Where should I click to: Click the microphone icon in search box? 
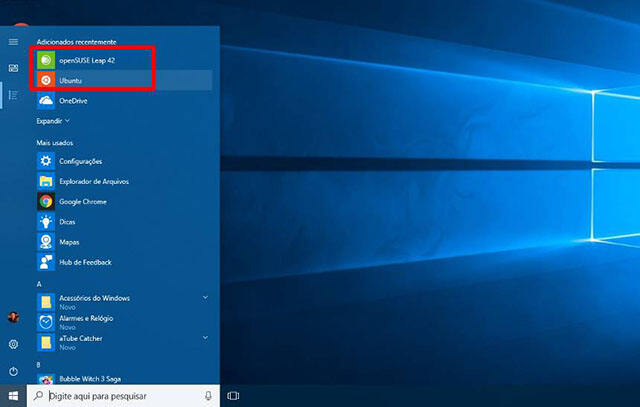coord(208,396)
